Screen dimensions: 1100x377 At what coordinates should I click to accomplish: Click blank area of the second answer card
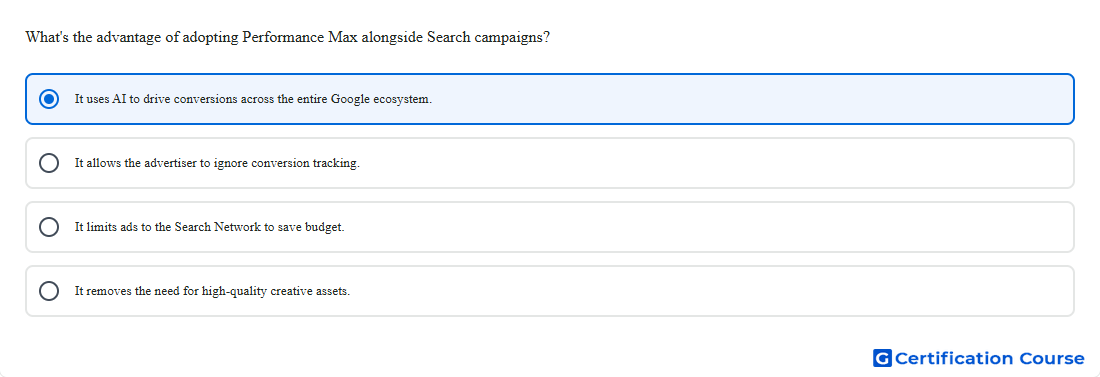[x=716, y=163]
